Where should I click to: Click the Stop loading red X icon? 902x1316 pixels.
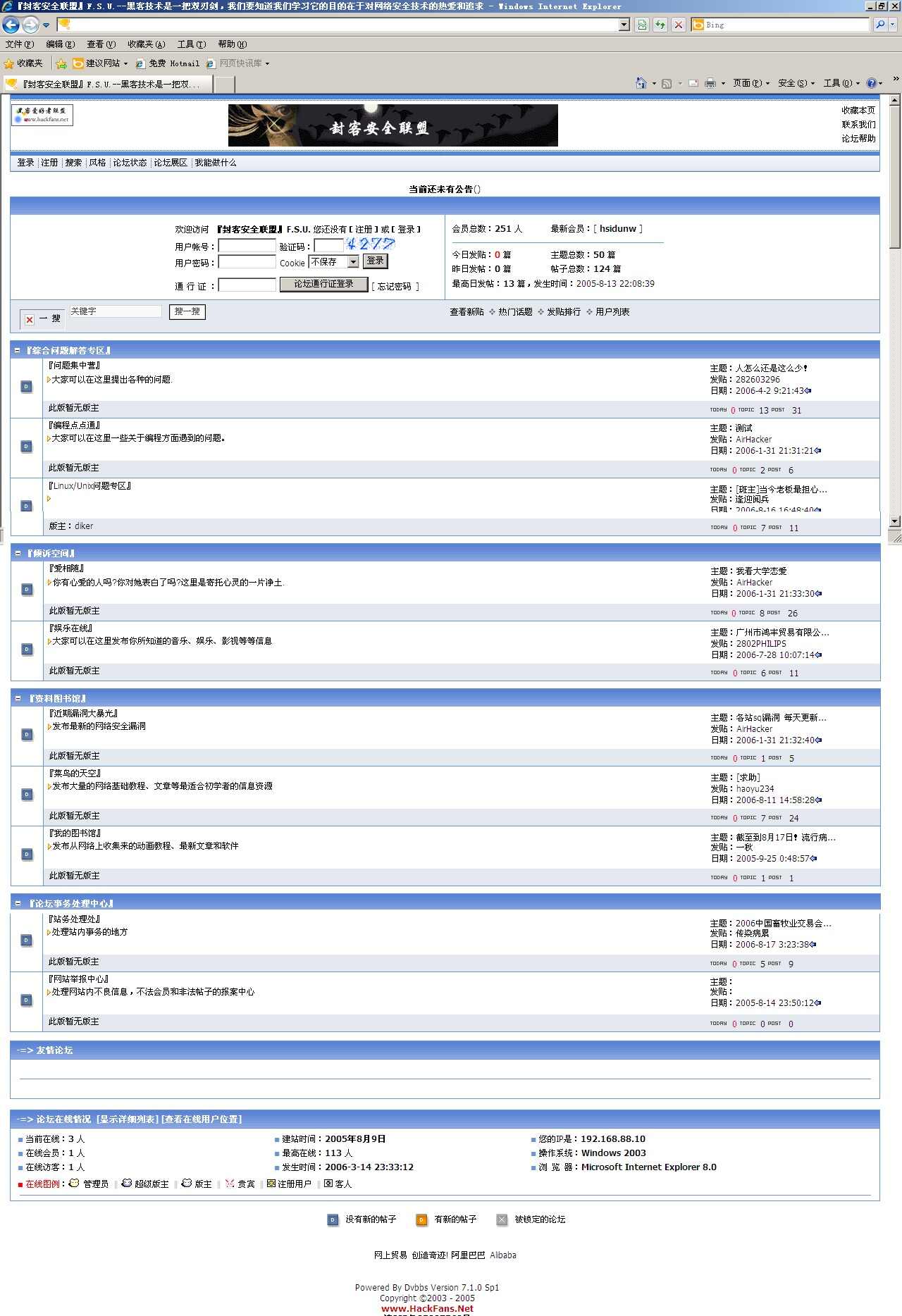(679, 25)
